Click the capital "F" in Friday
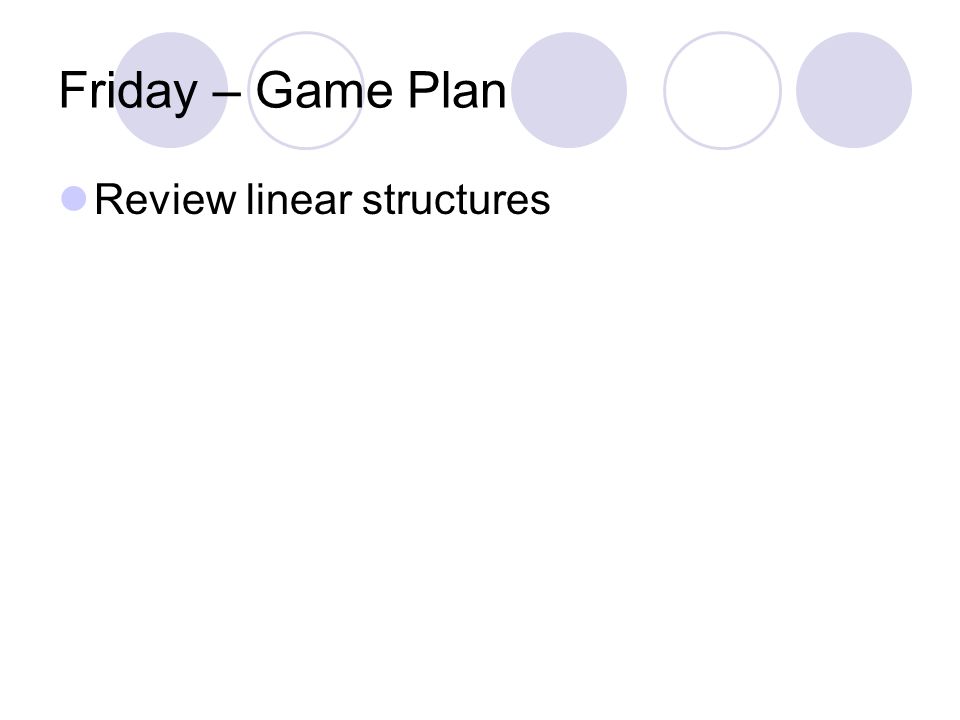The image size is (960, 720). [72, 90]
